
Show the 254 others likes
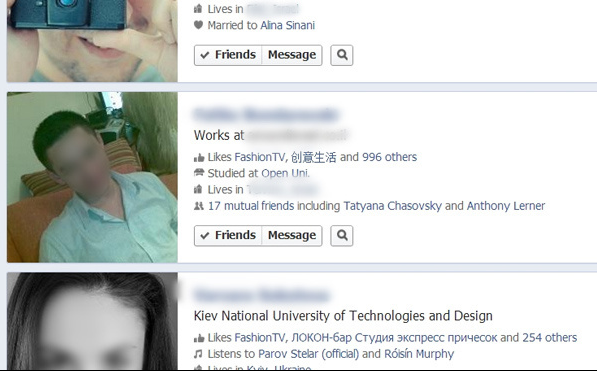[x=549, y=337]
